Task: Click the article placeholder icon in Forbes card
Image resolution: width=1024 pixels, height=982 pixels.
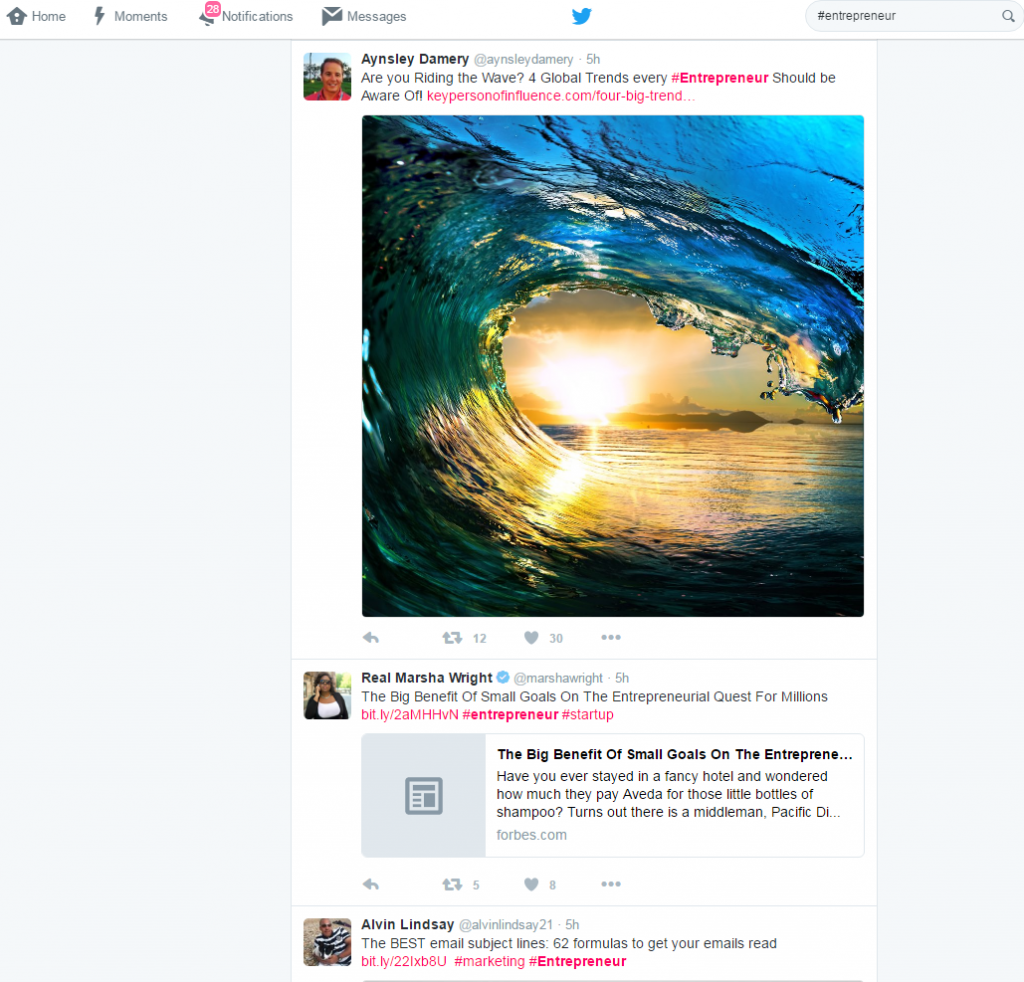Action: tap(424, 795)
